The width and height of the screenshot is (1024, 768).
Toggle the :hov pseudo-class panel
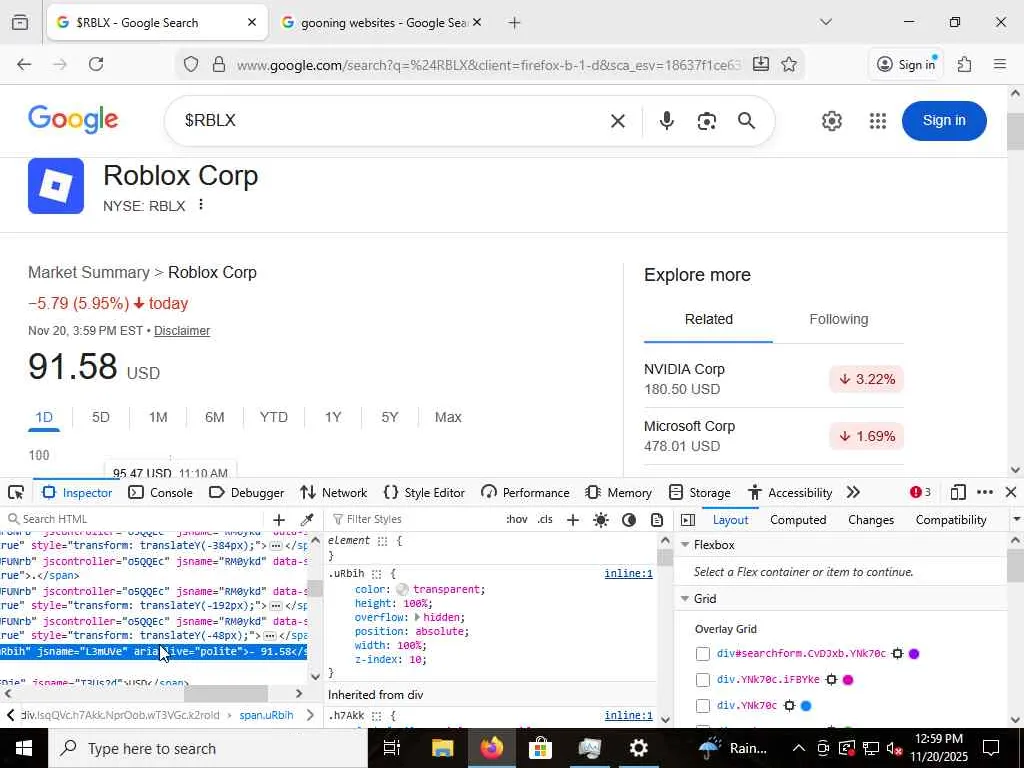click(516, 519)
